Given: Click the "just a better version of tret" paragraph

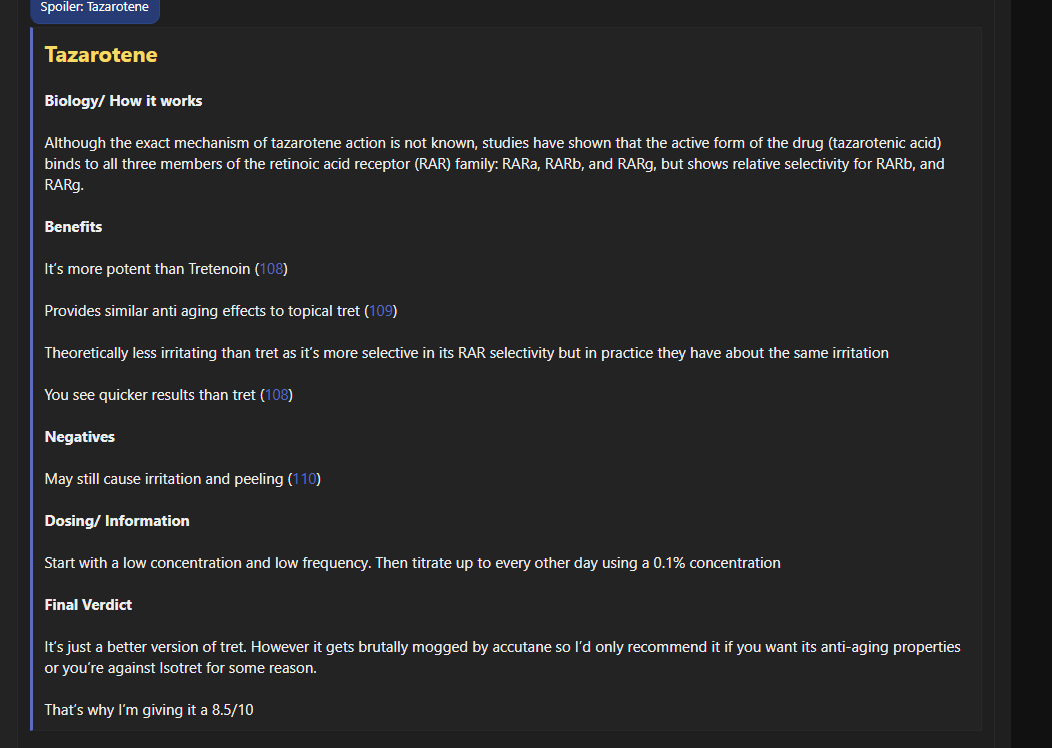Looking at the screenshot, I should 502,657.
